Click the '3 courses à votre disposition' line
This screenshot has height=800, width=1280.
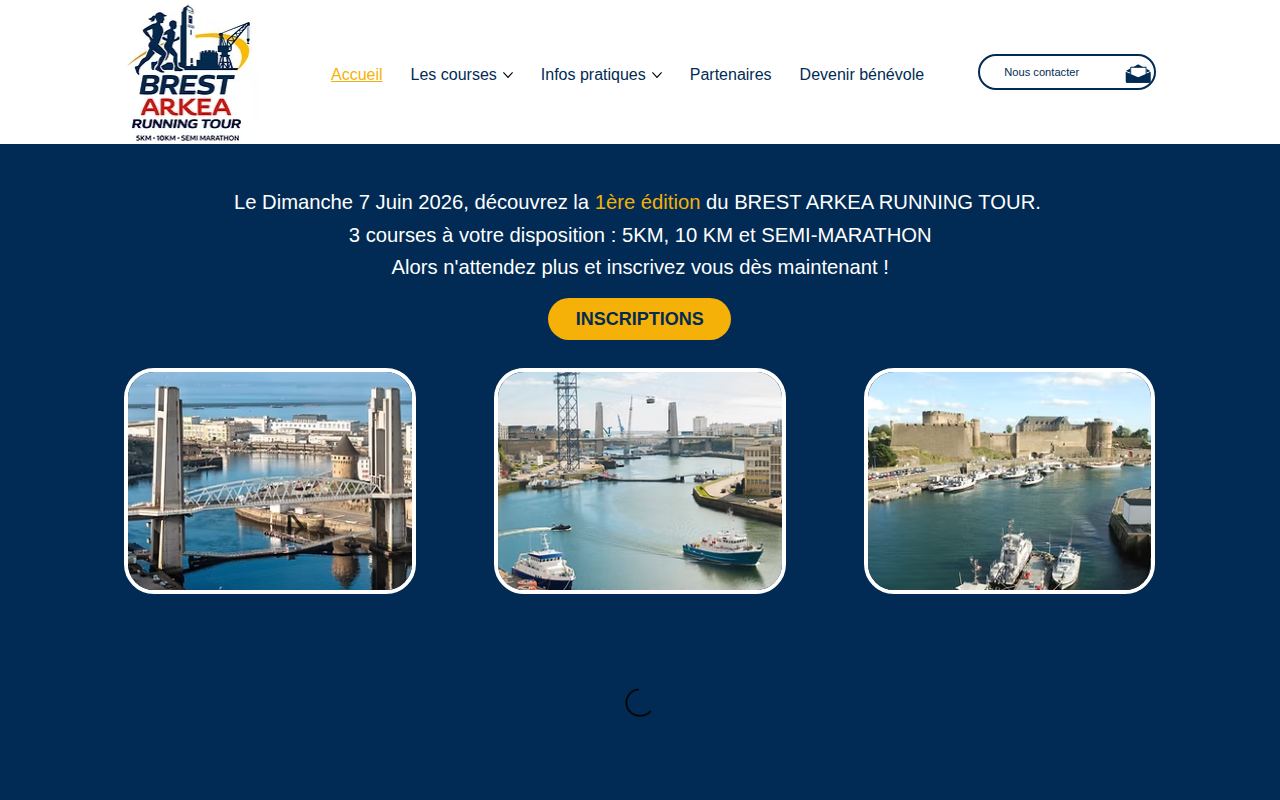(640, 235)
